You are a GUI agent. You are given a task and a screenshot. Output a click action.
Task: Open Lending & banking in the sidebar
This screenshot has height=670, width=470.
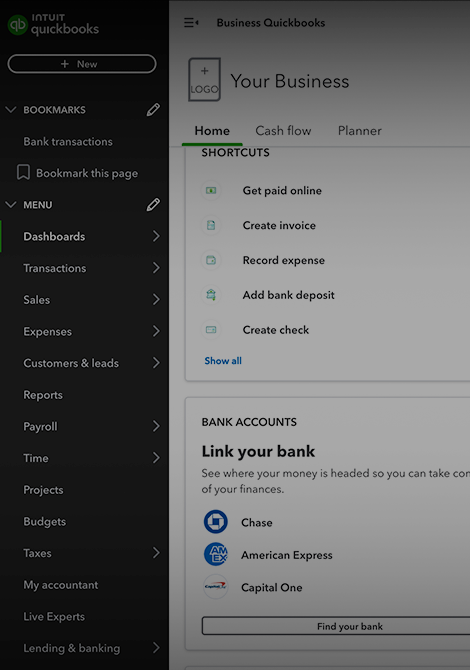pyautogui.click(x=71, y=648)
